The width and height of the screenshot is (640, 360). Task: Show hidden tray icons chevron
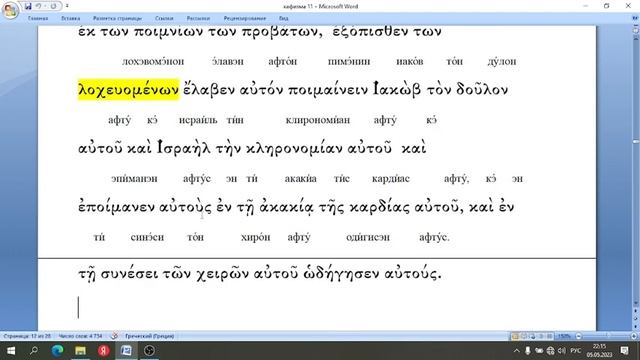coord(517,351)
